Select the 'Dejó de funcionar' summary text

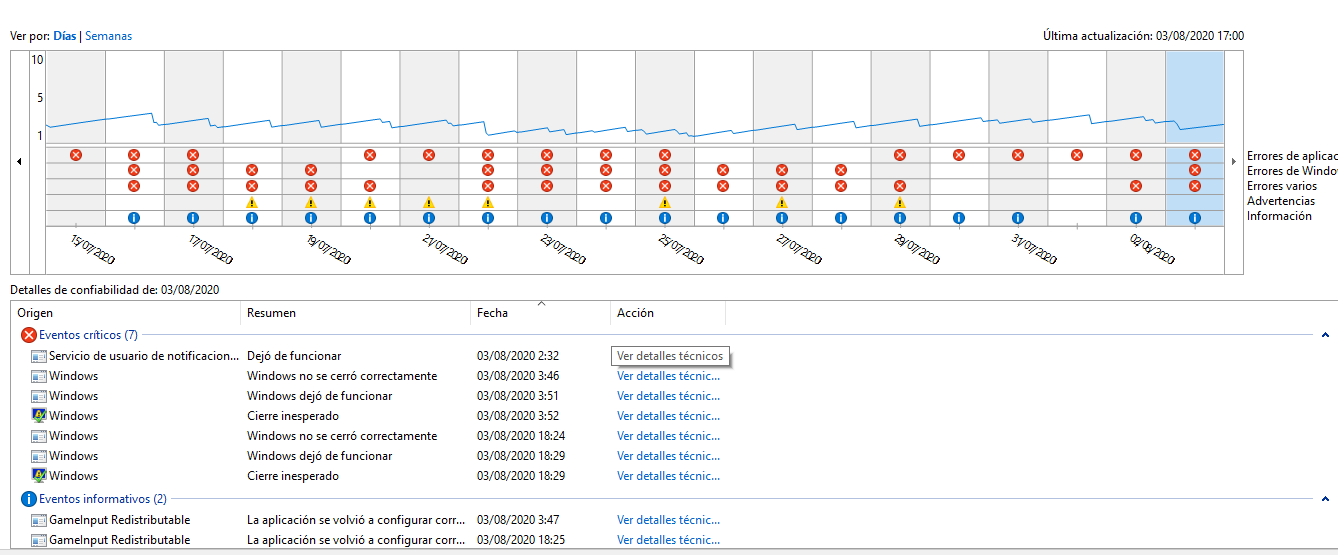[294, 356]
